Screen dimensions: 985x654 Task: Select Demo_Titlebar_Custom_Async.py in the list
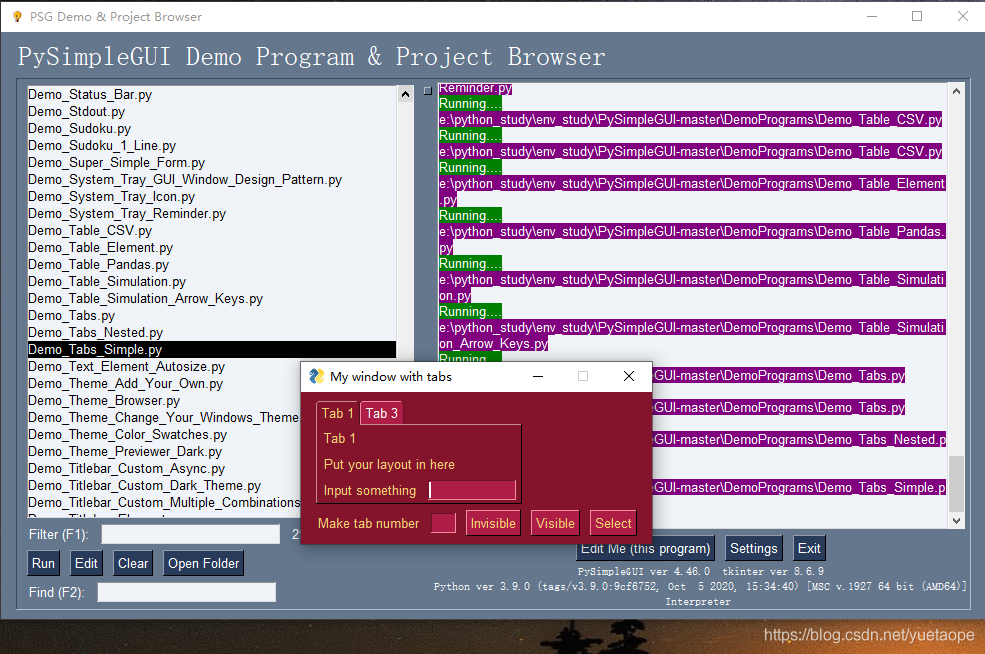pyautogui.click(x=164, y=468)
